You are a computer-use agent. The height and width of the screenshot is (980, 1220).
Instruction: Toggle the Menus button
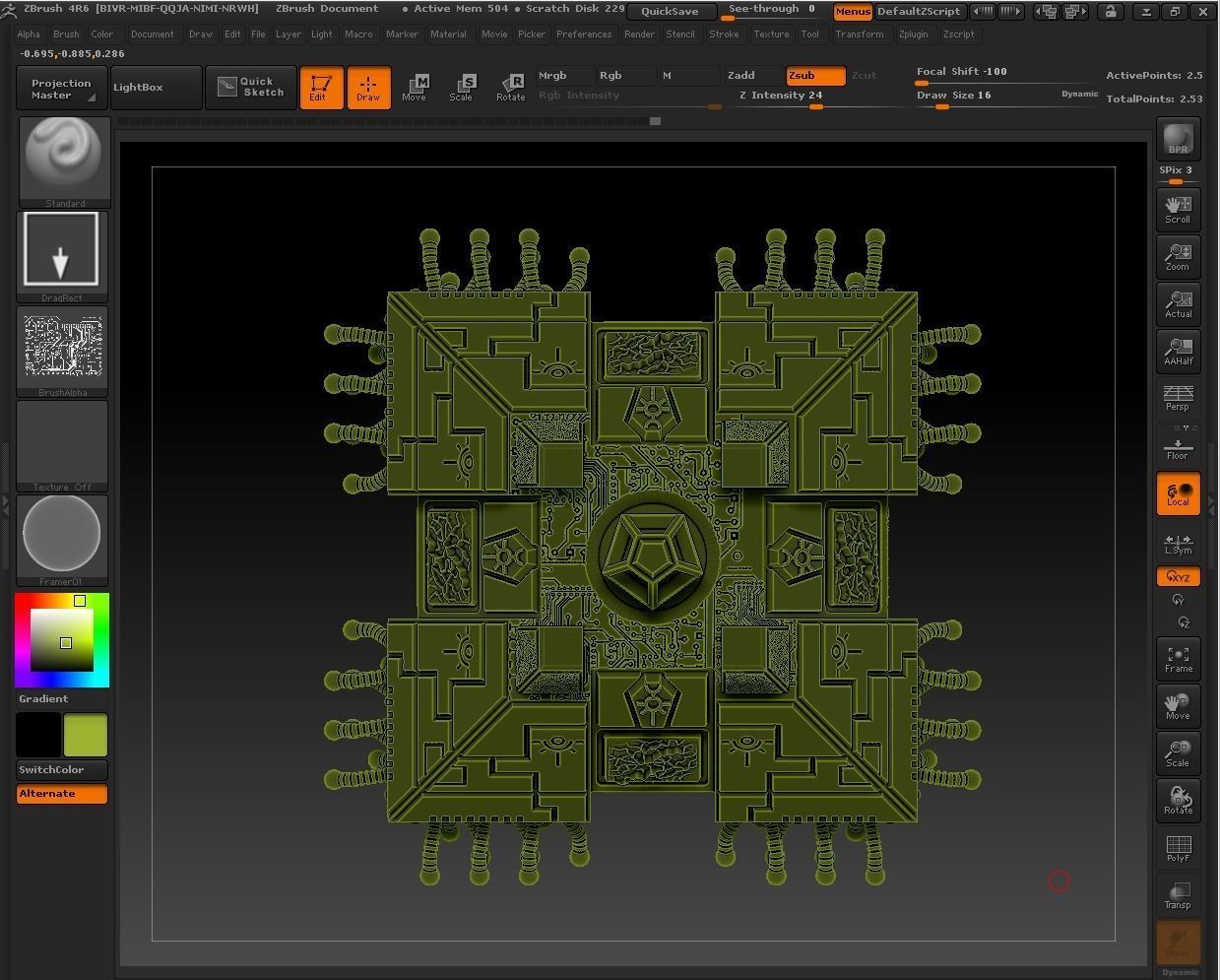coord(853,12)
